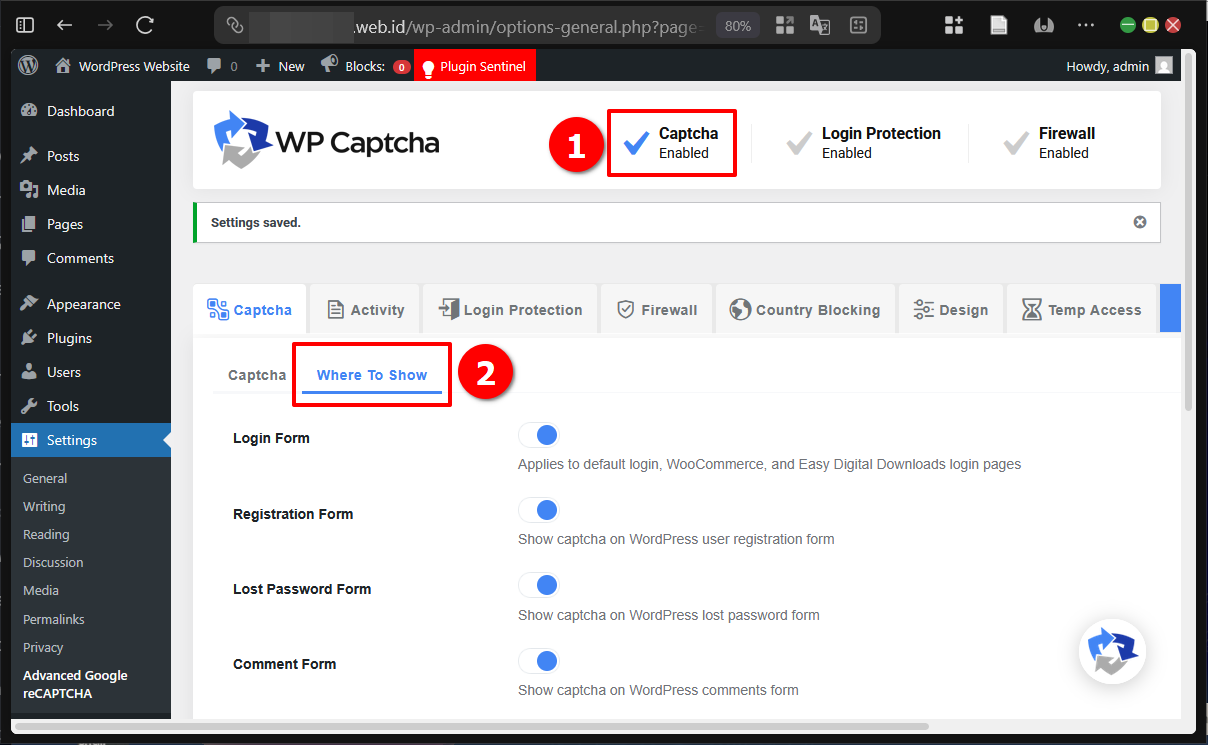This screenshot has height=745, width=1208.
Task: Open Permalinks settings from the sidebar
Action: 52,618
